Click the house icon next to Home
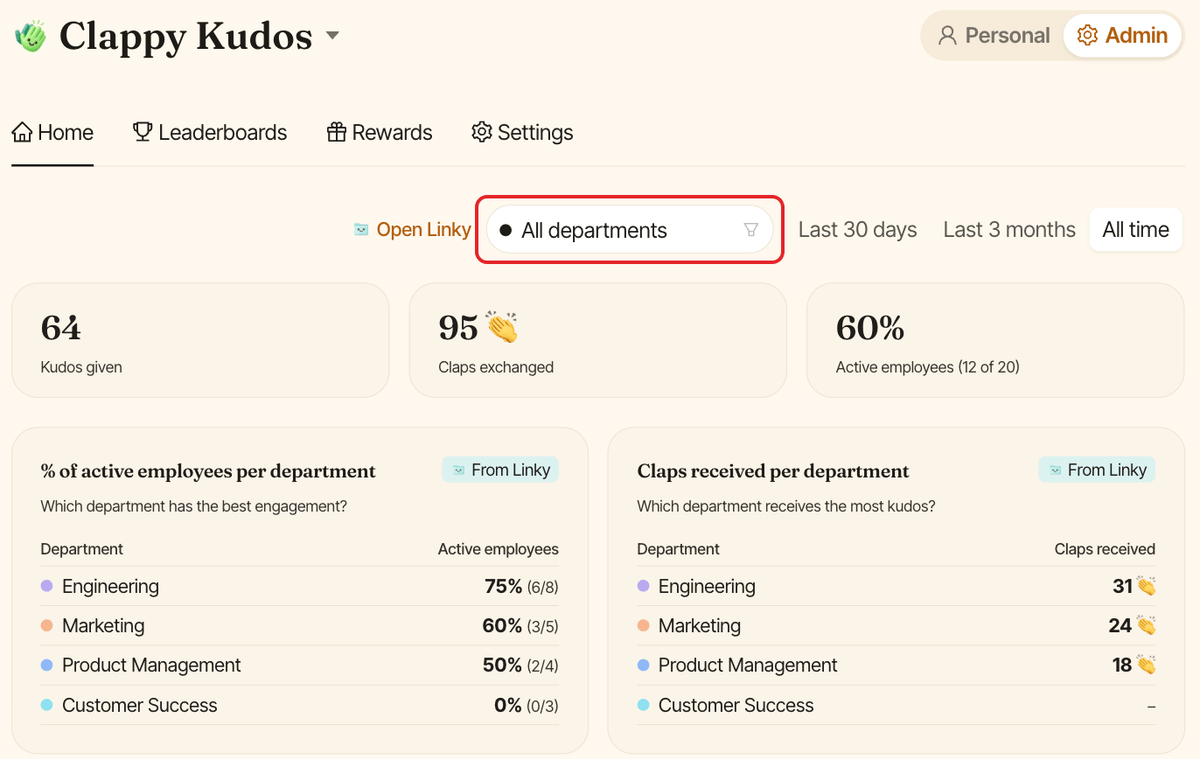The width and height of the screenshot is (1200, 759). (x=22, y=132)
